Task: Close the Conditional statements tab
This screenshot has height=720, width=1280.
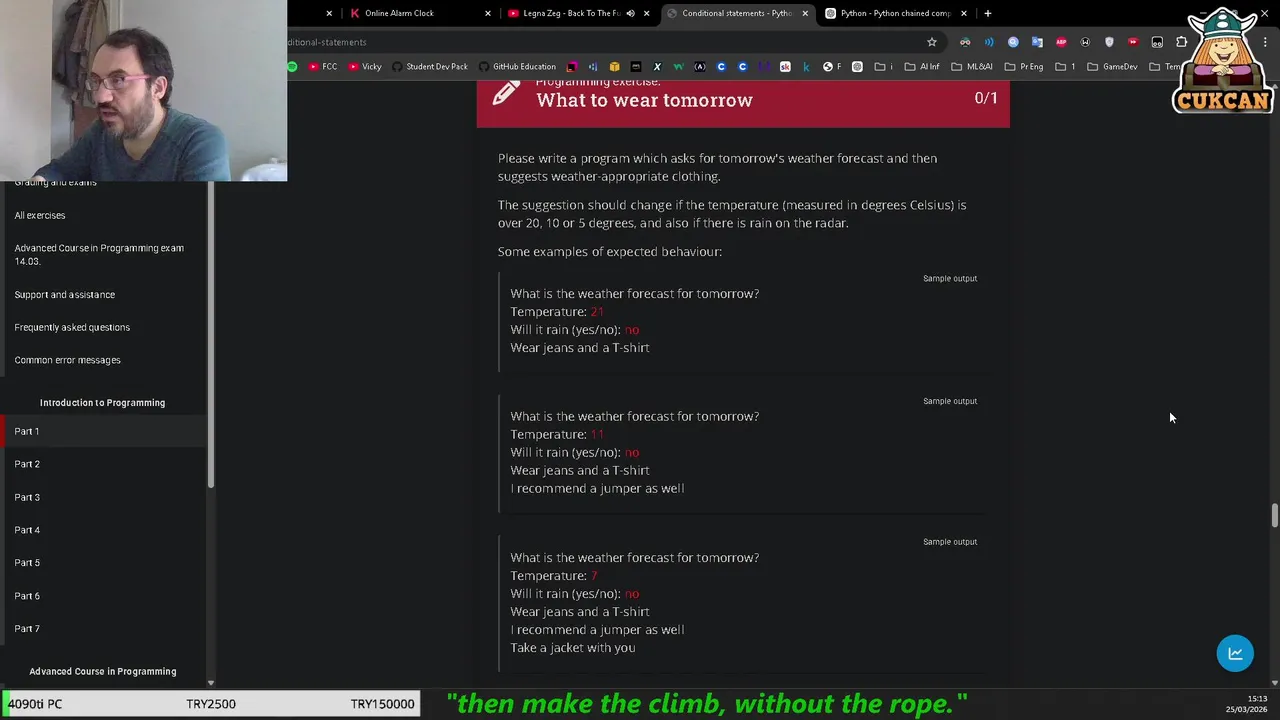Action: [805, 13]
